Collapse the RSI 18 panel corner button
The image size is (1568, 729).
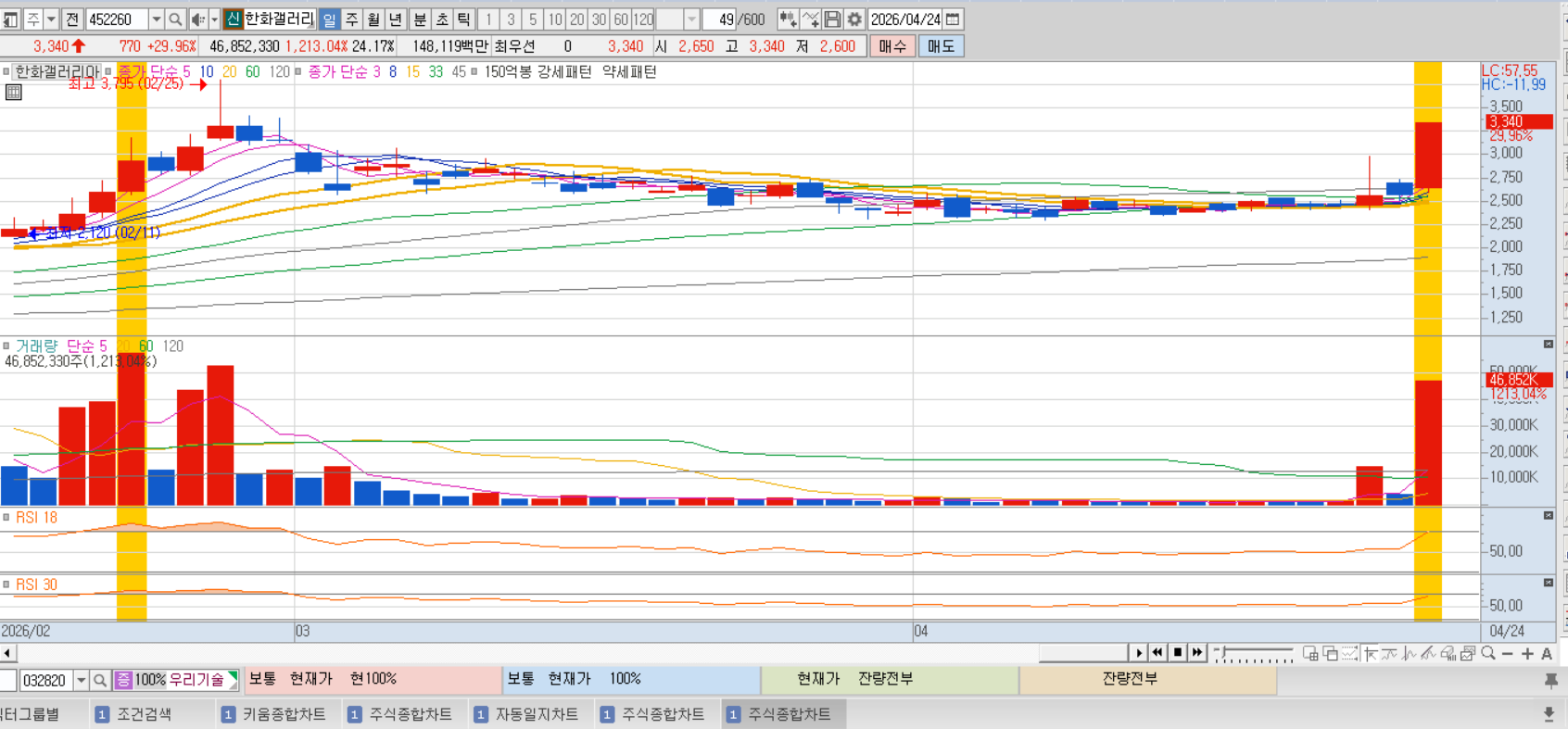tap(1549, 515)
